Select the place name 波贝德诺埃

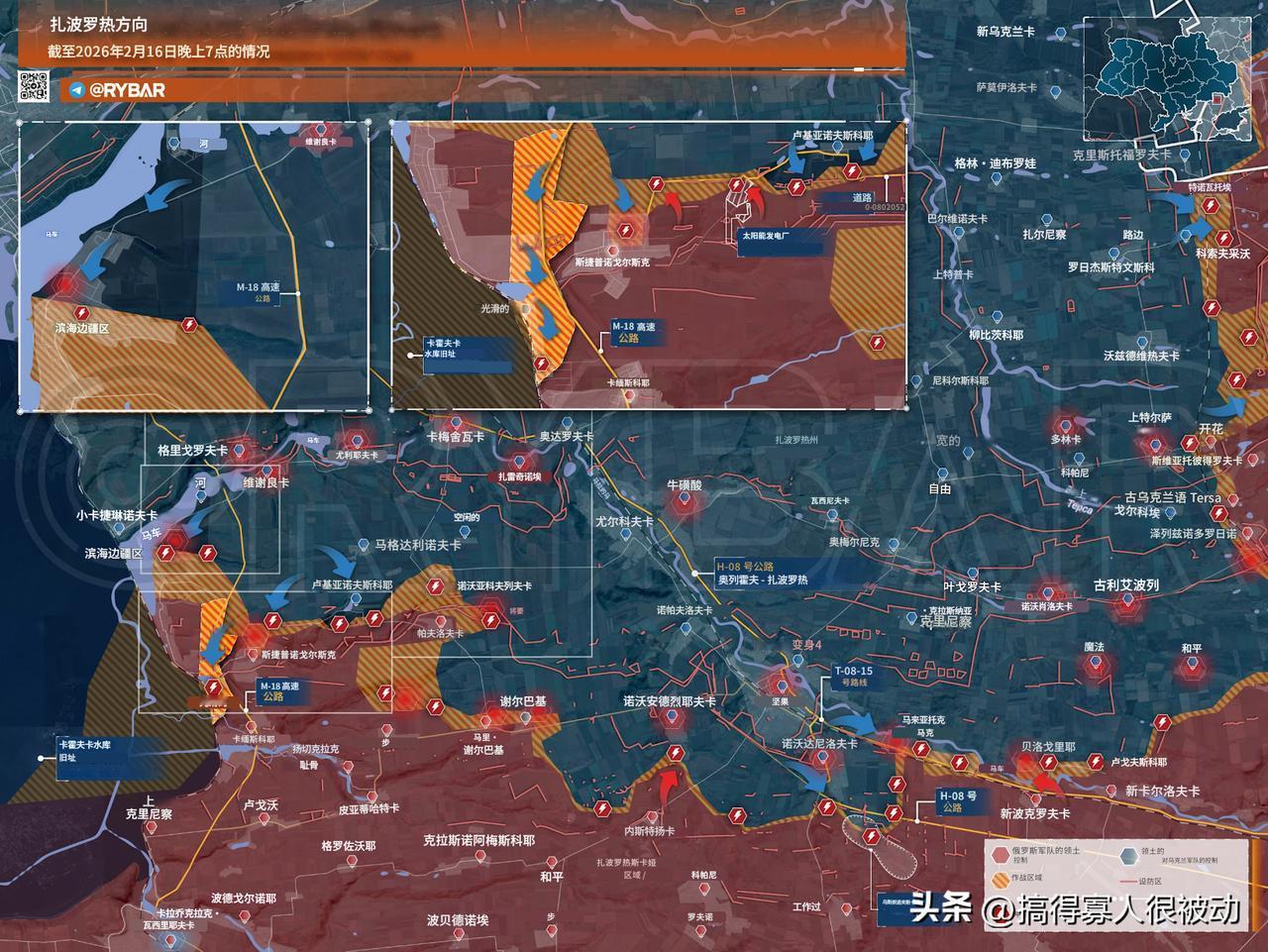458,920
